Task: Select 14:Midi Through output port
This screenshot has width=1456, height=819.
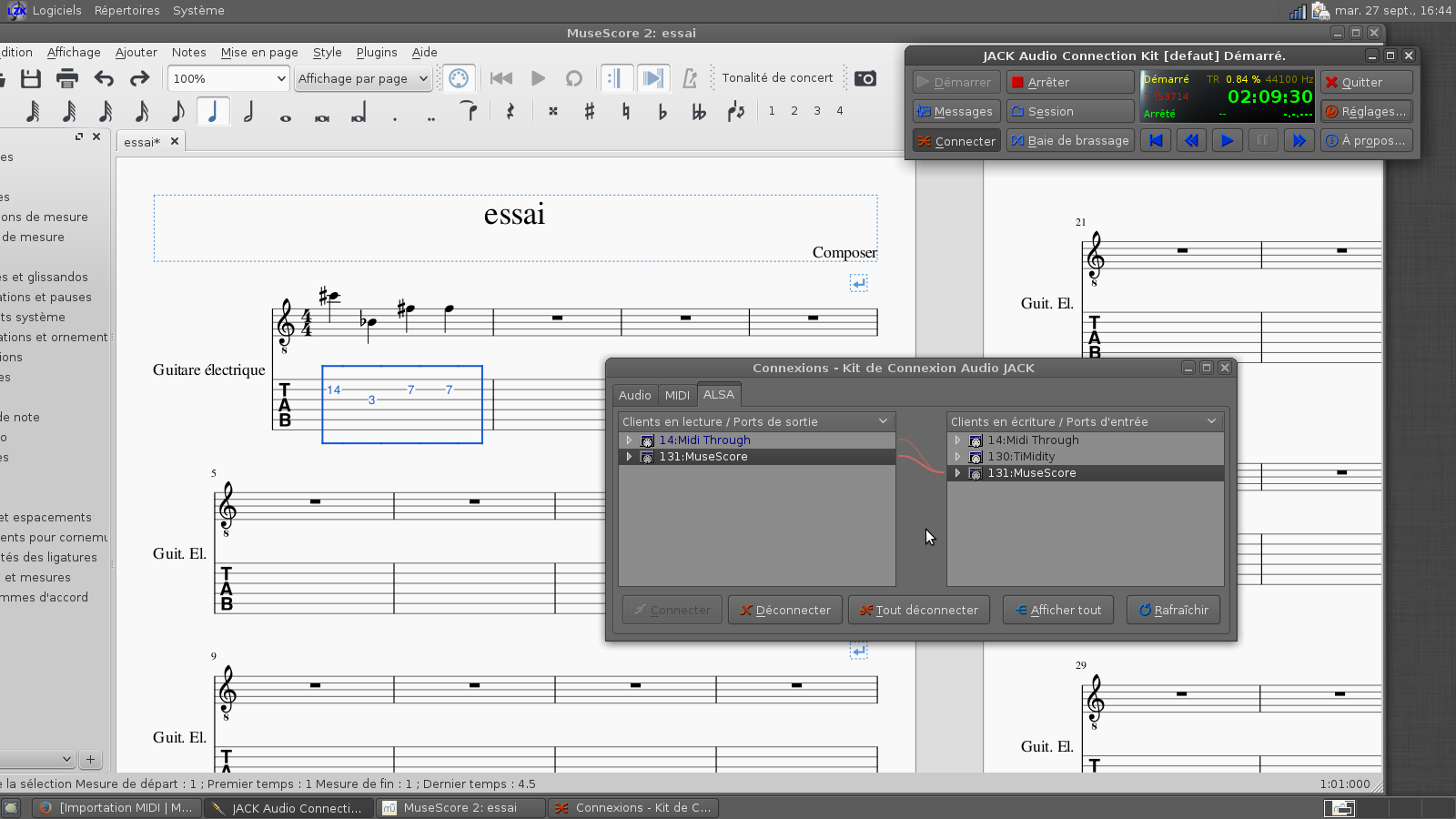Action: point(704,440)
